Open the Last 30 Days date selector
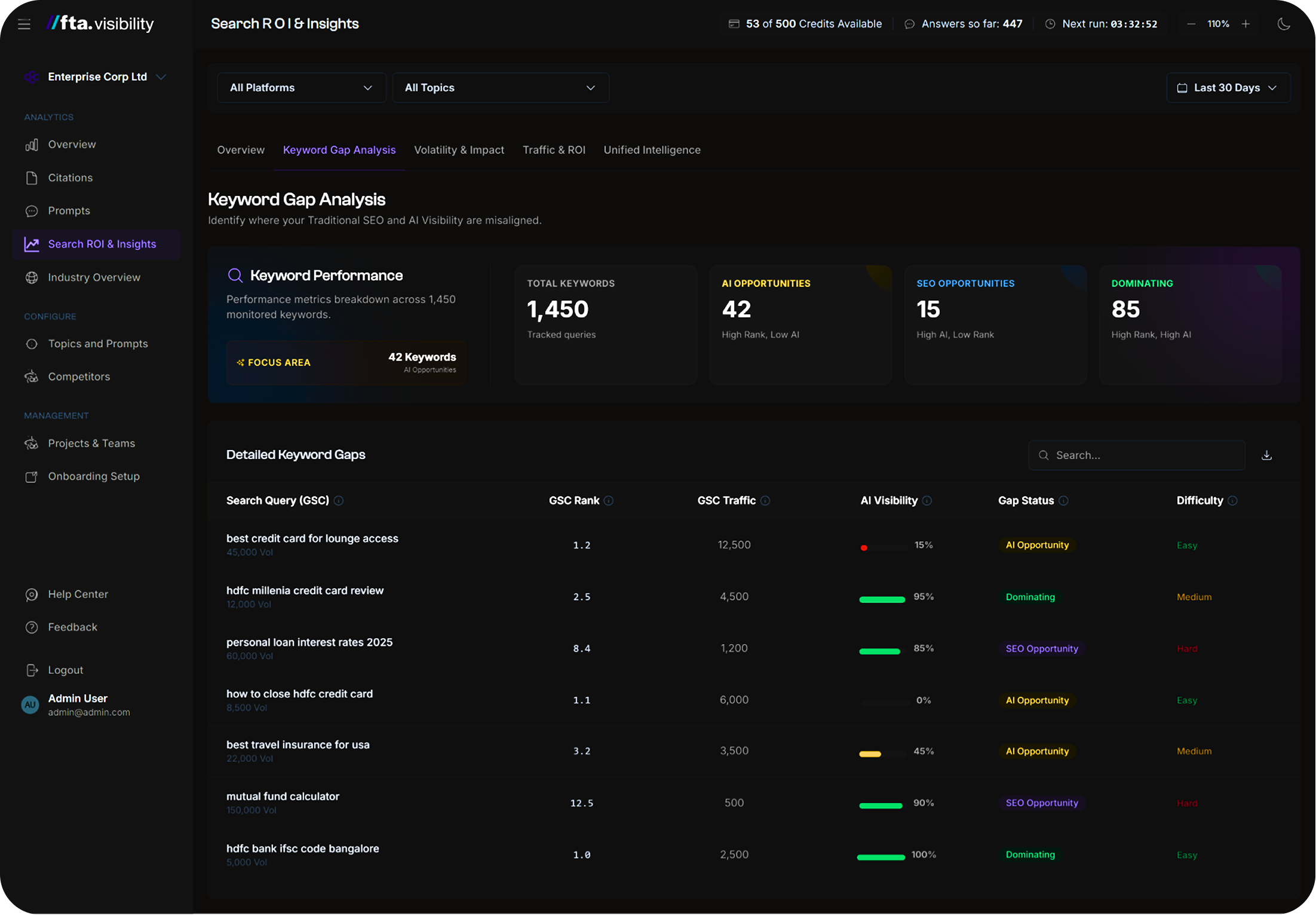Viewport: 1316px width, 915px height. tap(1228, 88)
